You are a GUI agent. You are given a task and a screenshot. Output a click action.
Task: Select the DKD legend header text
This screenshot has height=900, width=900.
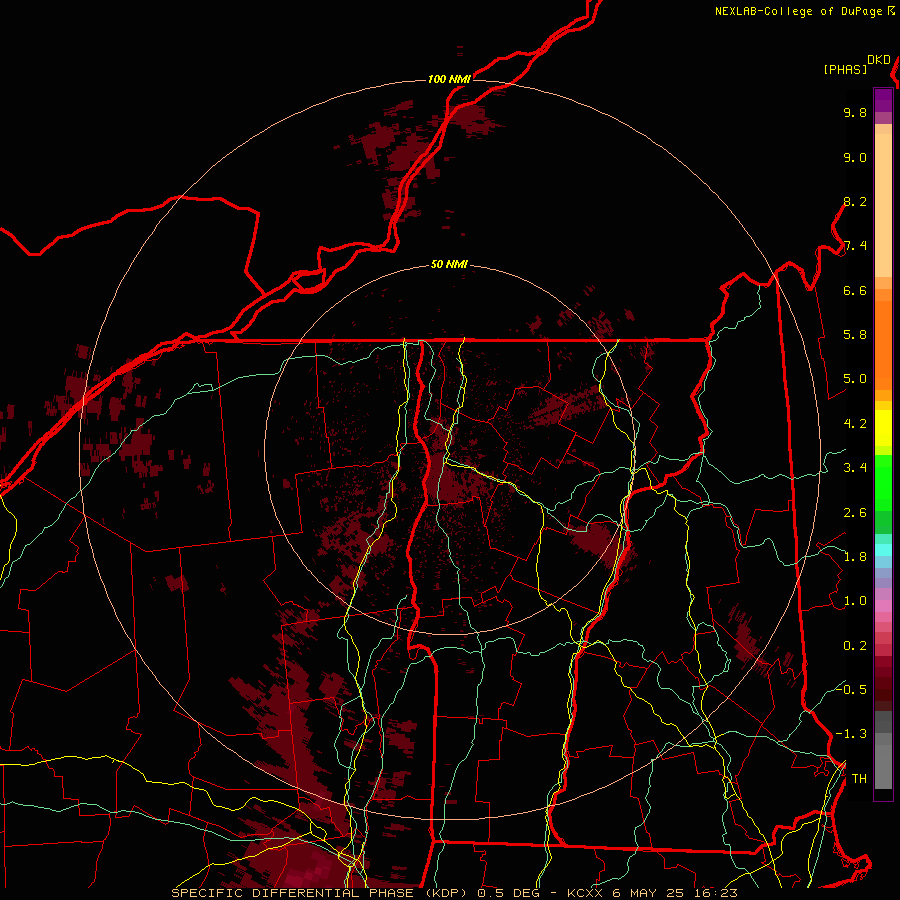point(879,60)
